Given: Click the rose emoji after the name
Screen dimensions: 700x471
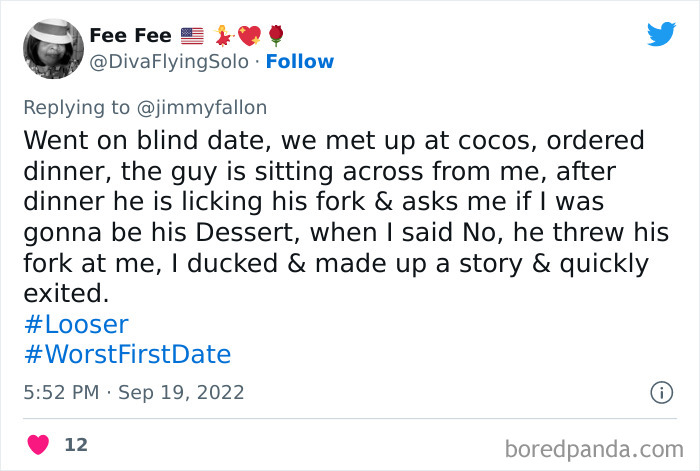Looking at the screenshot, I should (275, 36).
